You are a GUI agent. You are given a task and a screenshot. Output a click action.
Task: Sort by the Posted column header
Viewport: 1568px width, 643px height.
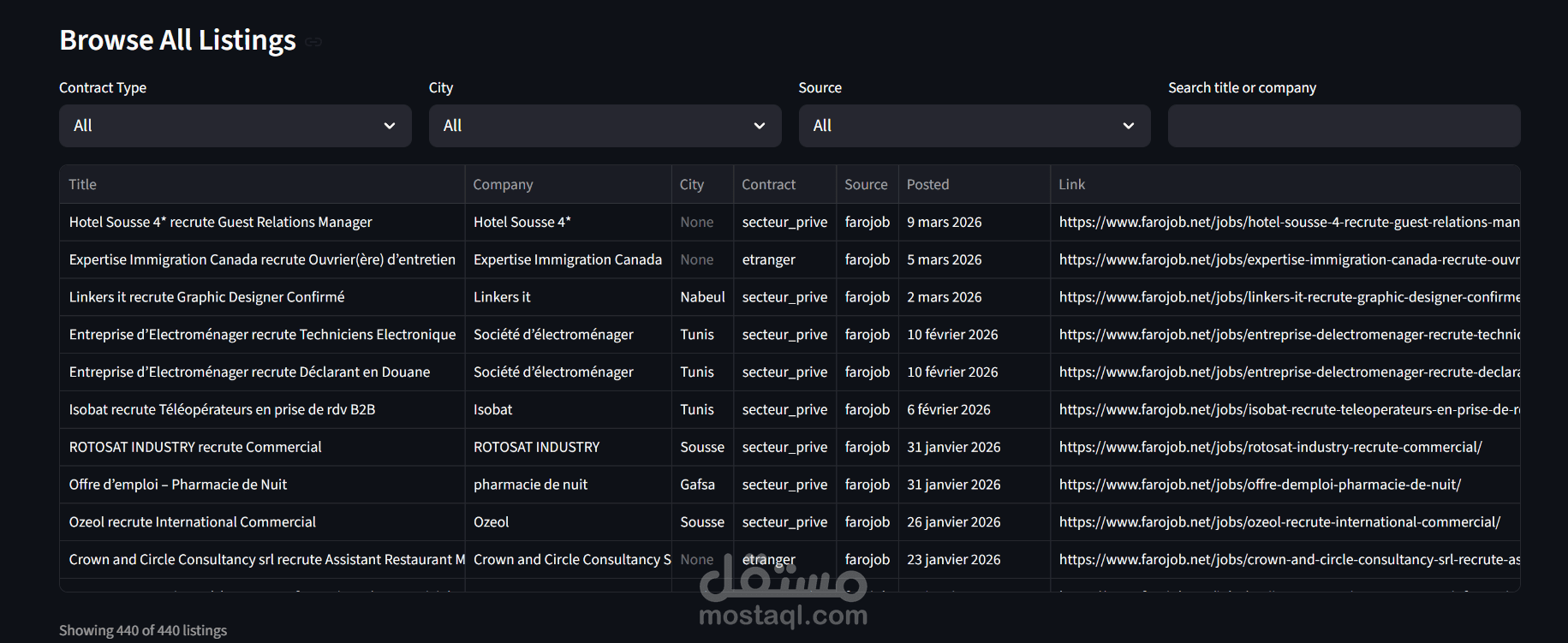974,184
